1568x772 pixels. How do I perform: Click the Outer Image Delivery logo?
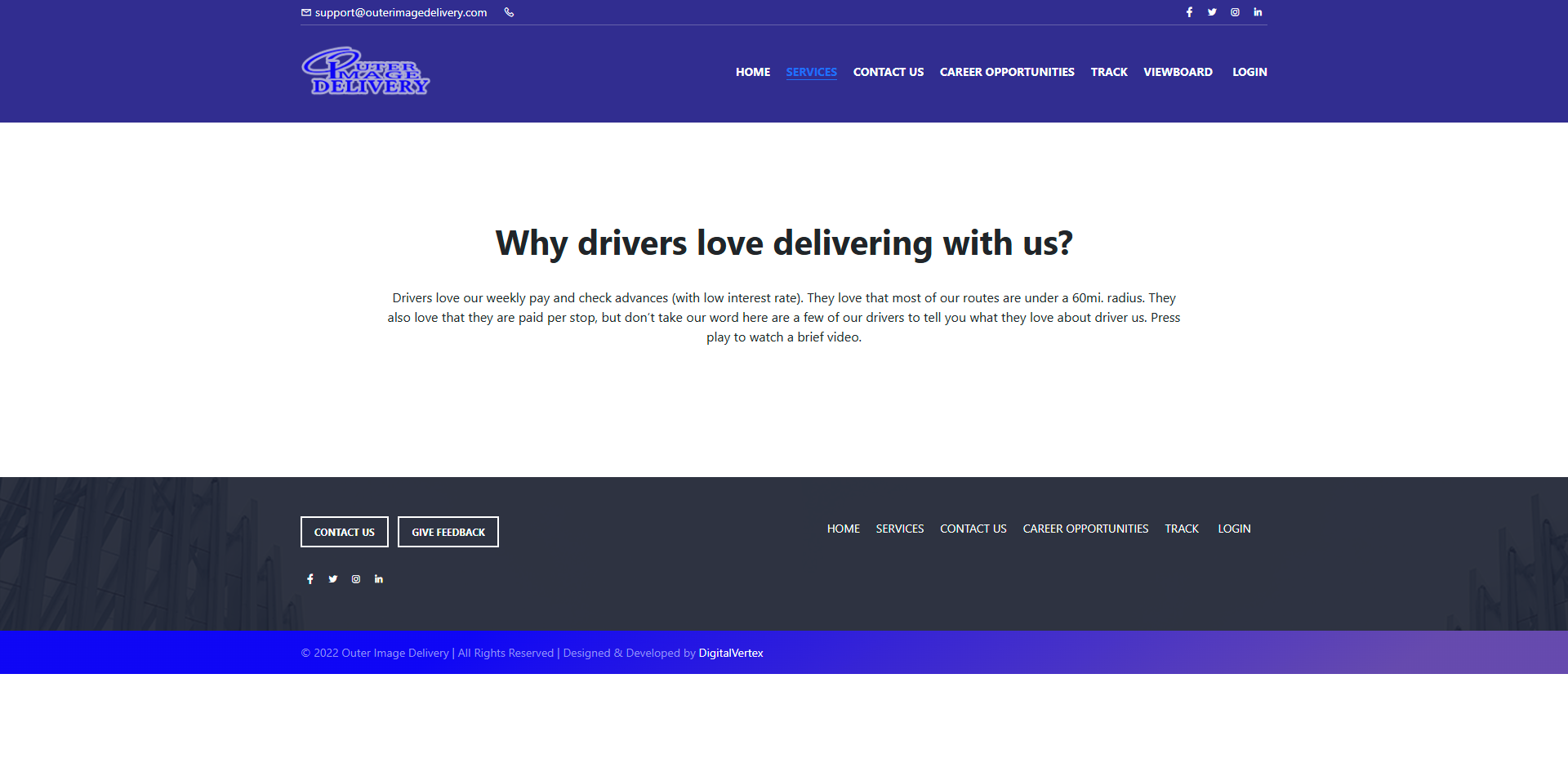[365, 71]
